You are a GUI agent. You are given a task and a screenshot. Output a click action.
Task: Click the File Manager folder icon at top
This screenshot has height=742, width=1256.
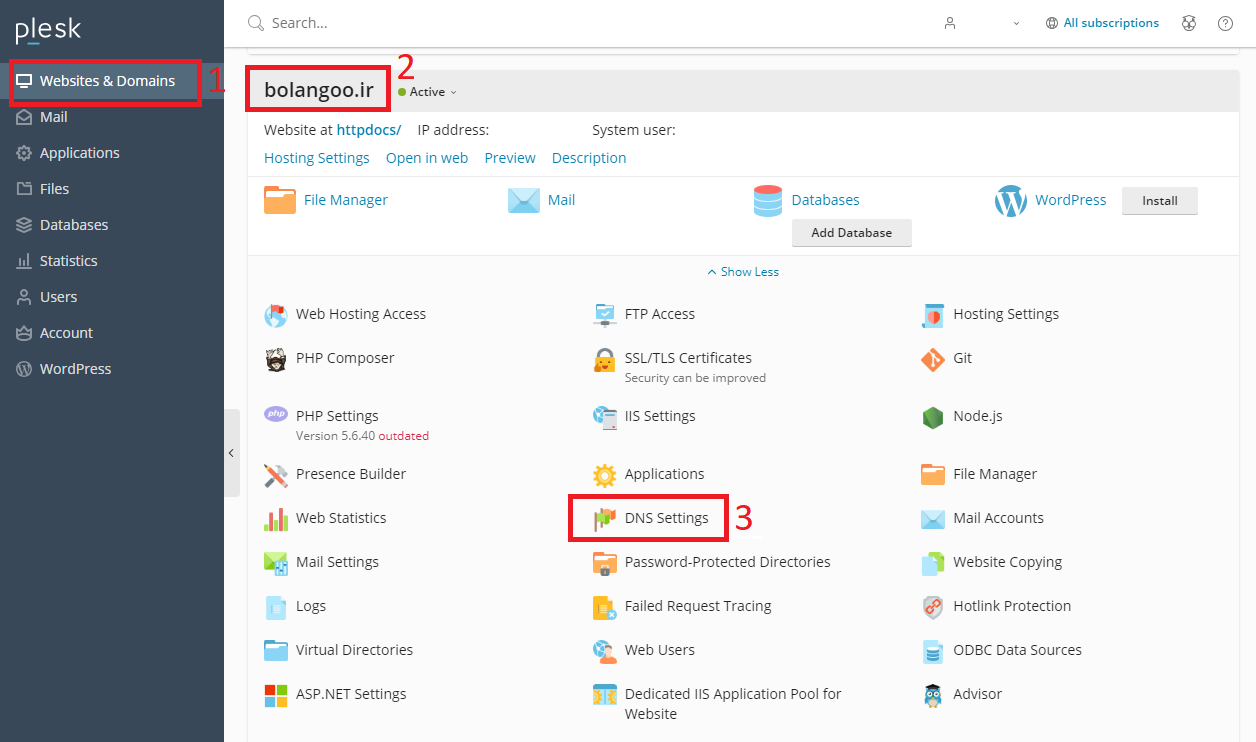pos(280,201)
